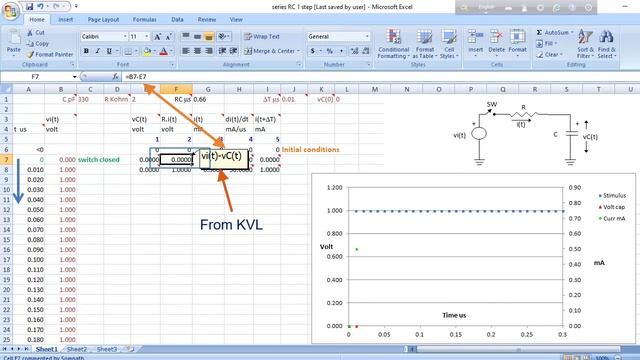The width and height of the screenshot is (640, 360).
Task: Click the Select All corner button
Action: point(6,89)
